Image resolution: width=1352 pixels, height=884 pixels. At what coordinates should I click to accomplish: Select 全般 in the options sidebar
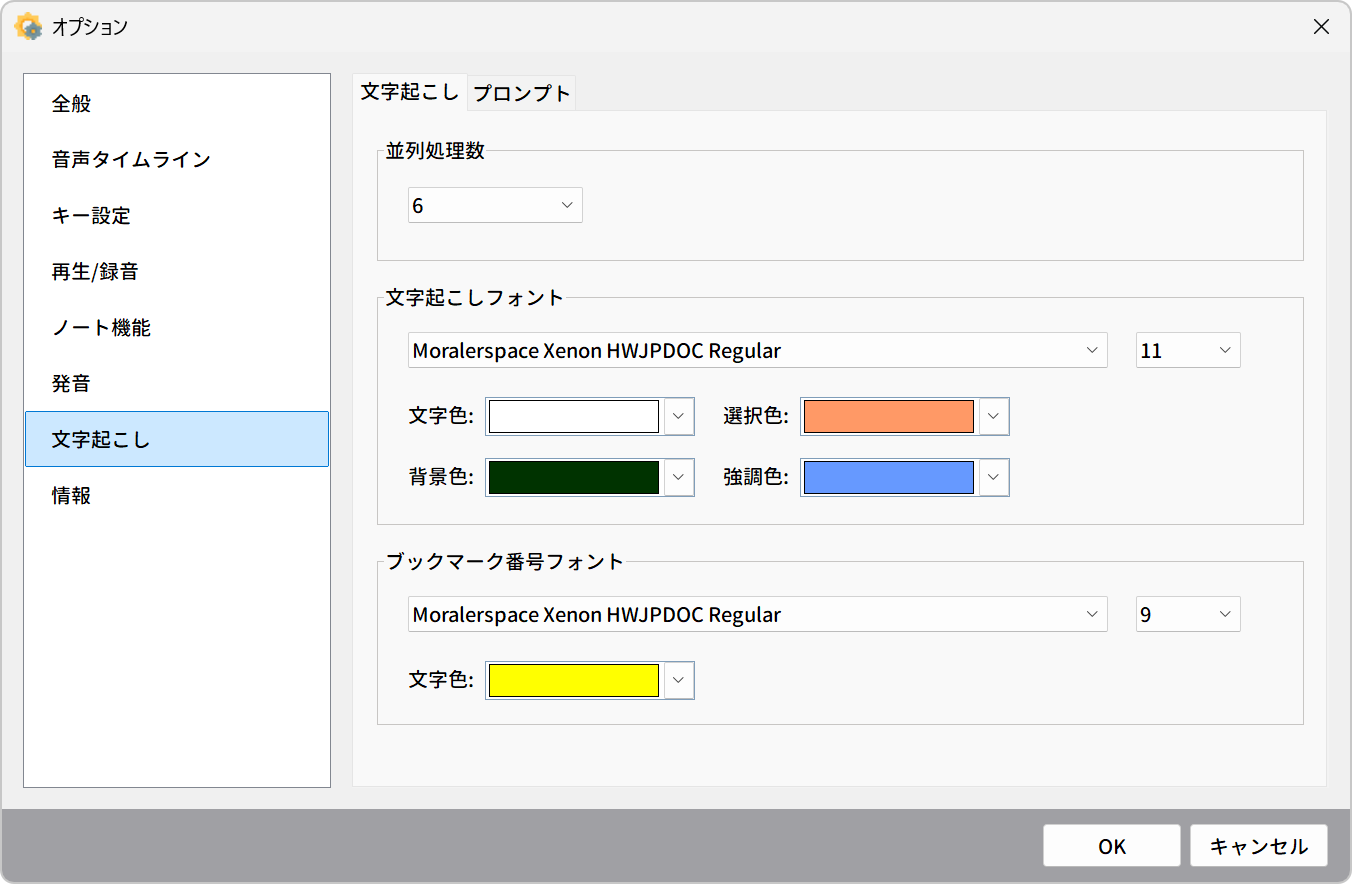click(x=177, y=103)
